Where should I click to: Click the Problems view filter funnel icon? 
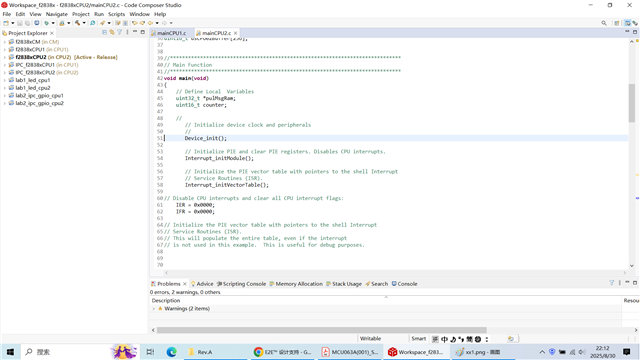pyautogui.click(x=611, y=282)
